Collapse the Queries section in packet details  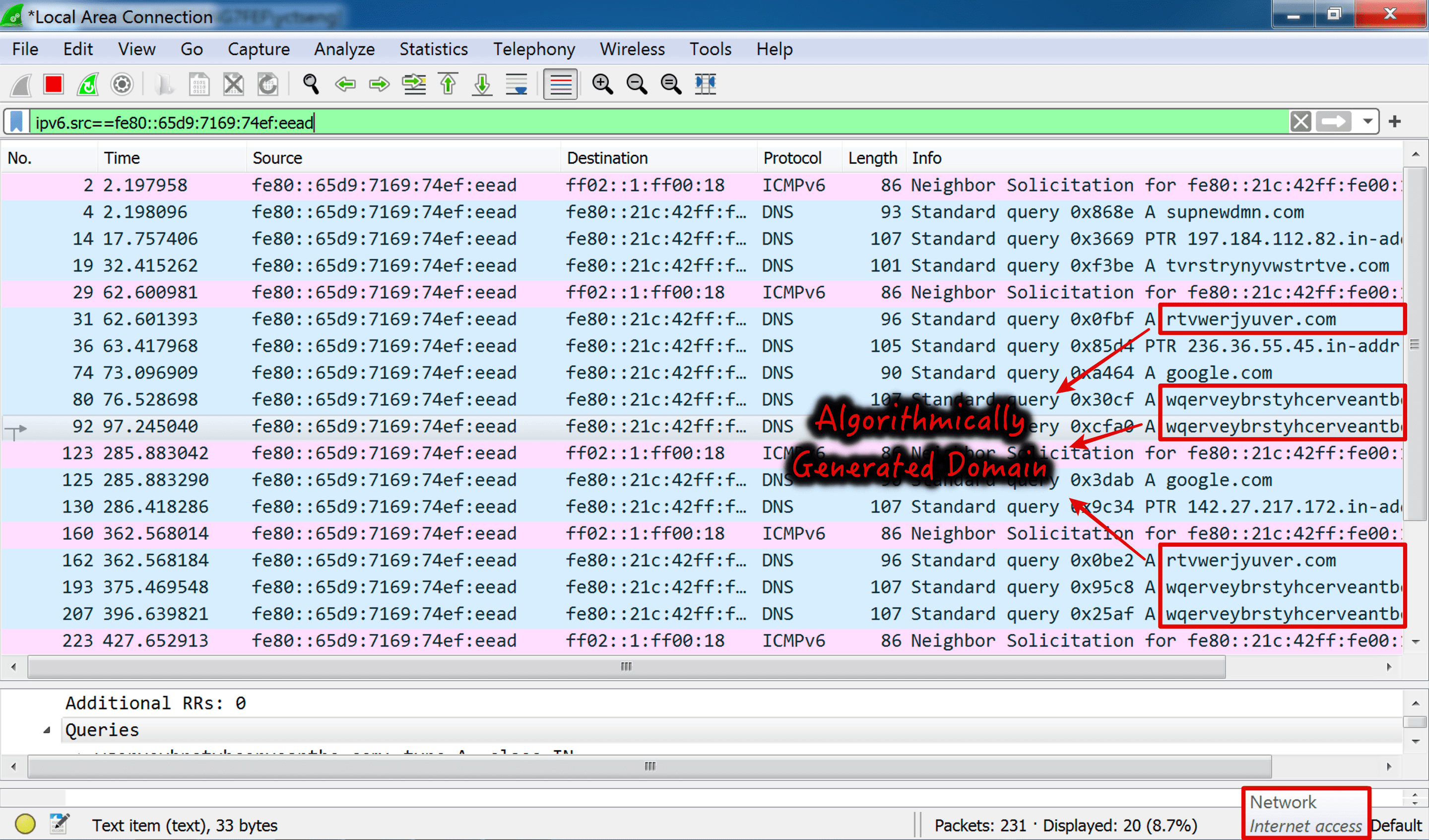(47, 730)
